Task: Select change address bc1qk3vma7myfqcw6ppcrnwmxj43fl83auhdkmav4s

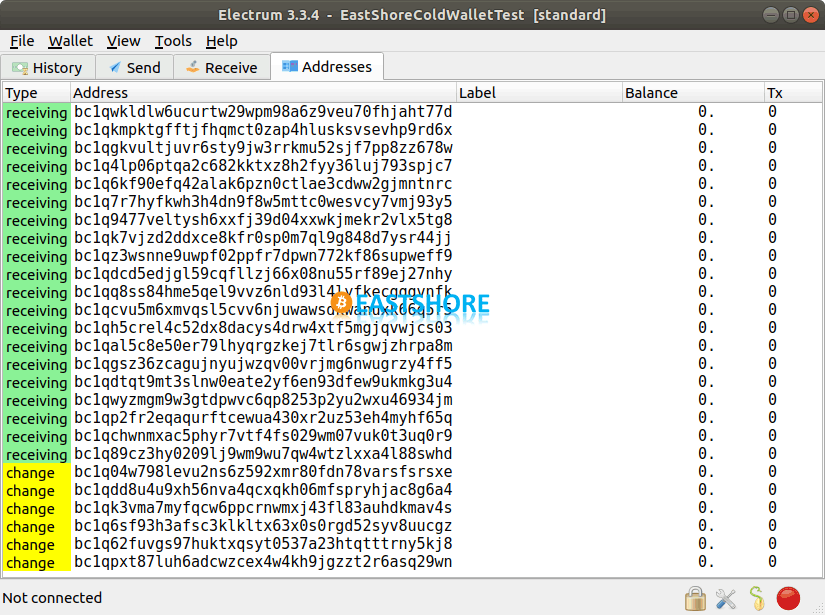Action: (263, 508)
